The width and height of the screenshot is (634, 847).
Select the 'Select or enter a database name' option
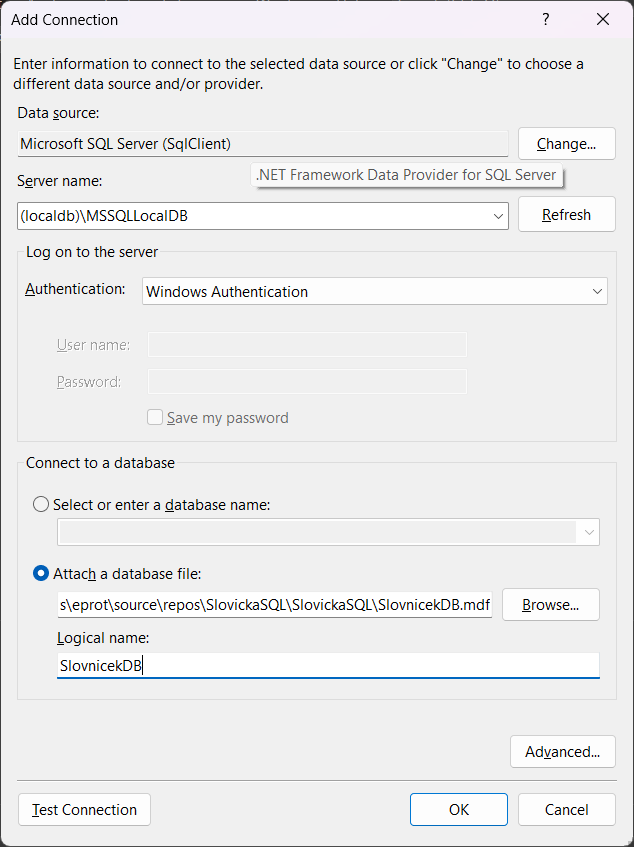click(x=41, y=505)
